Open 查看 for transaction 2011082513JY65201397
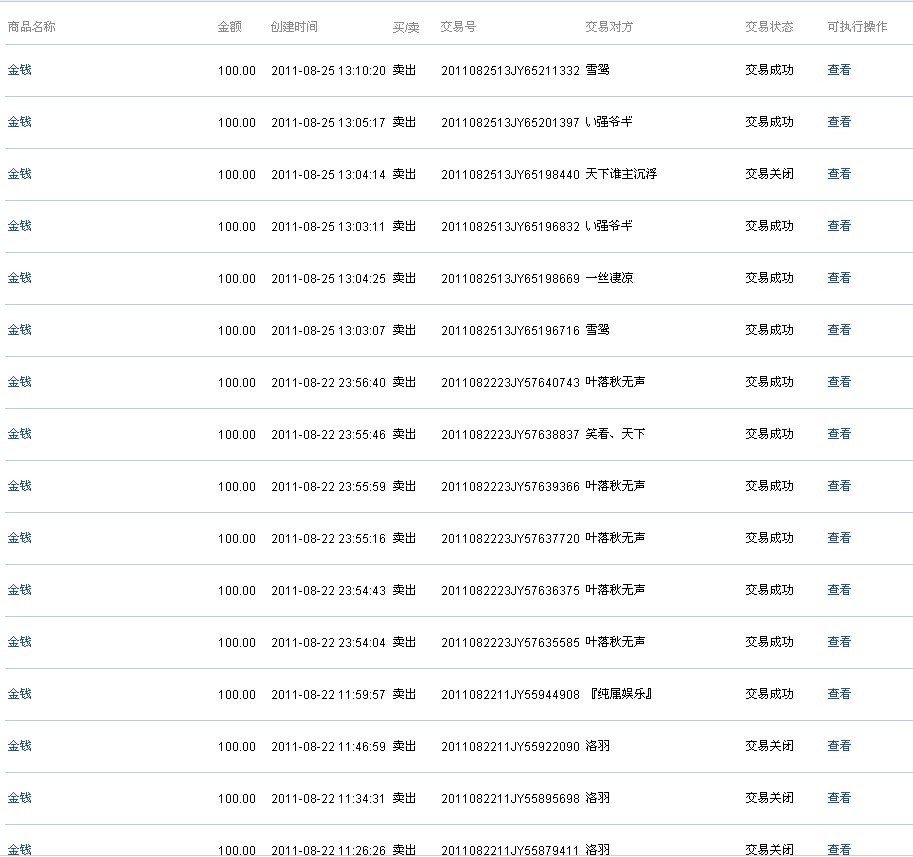913x857 pixels. point(838,122)
